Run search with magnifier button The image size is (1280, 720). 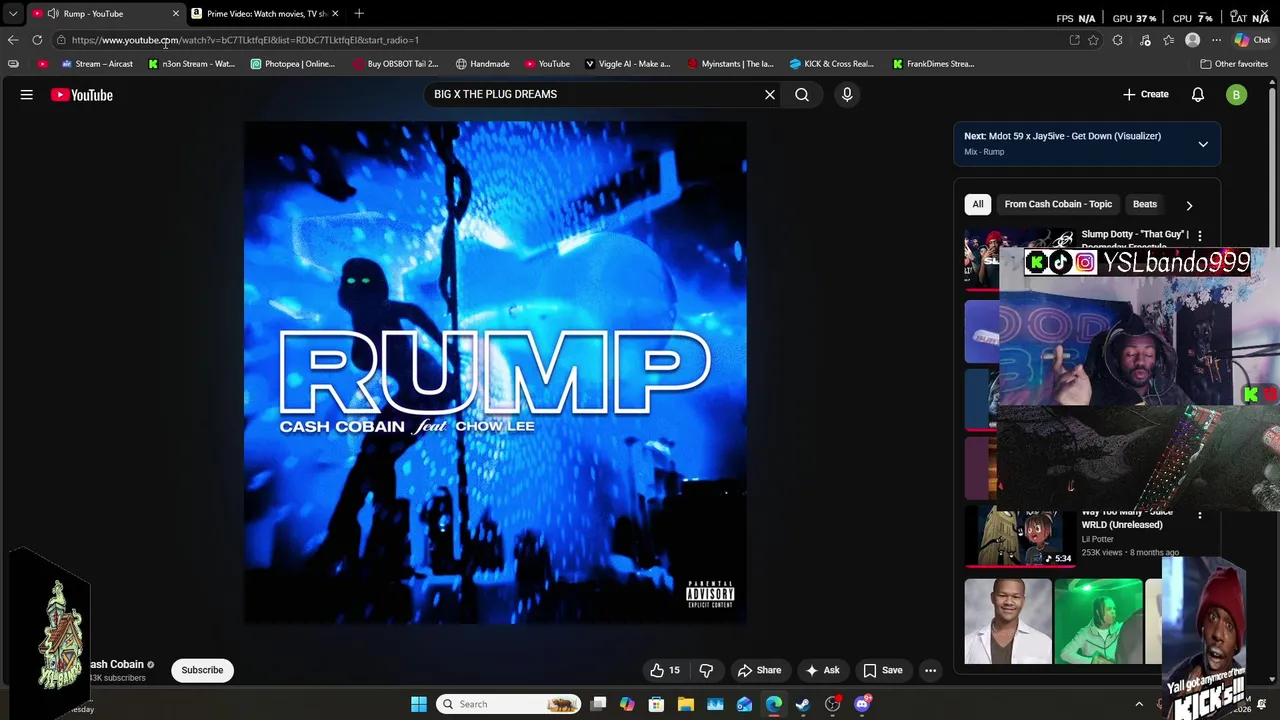[x=802, y=95]
